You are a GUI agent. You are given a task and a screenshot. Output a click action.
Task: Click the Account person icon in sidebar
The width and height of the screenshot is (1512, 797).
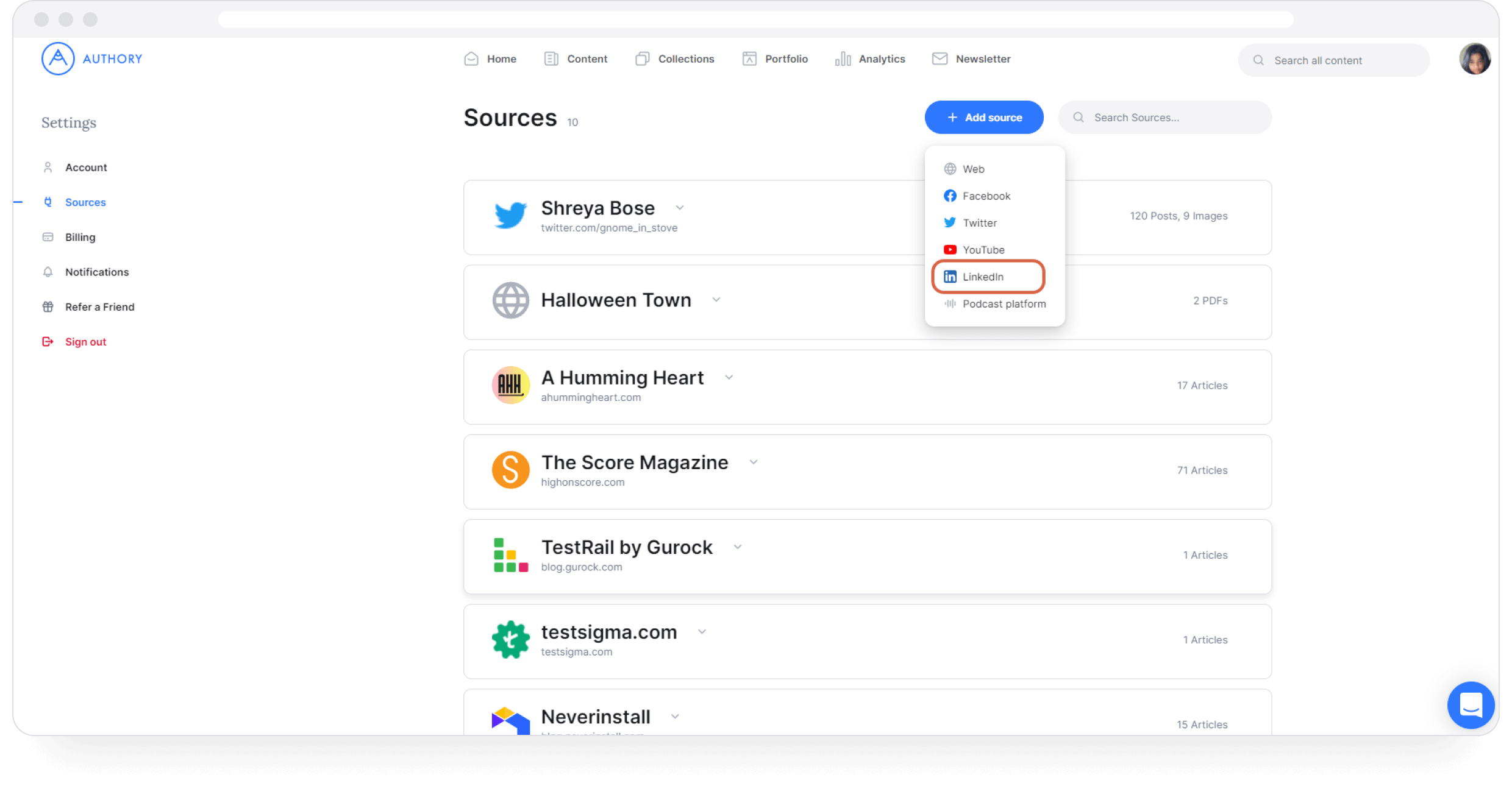[48, 167]
